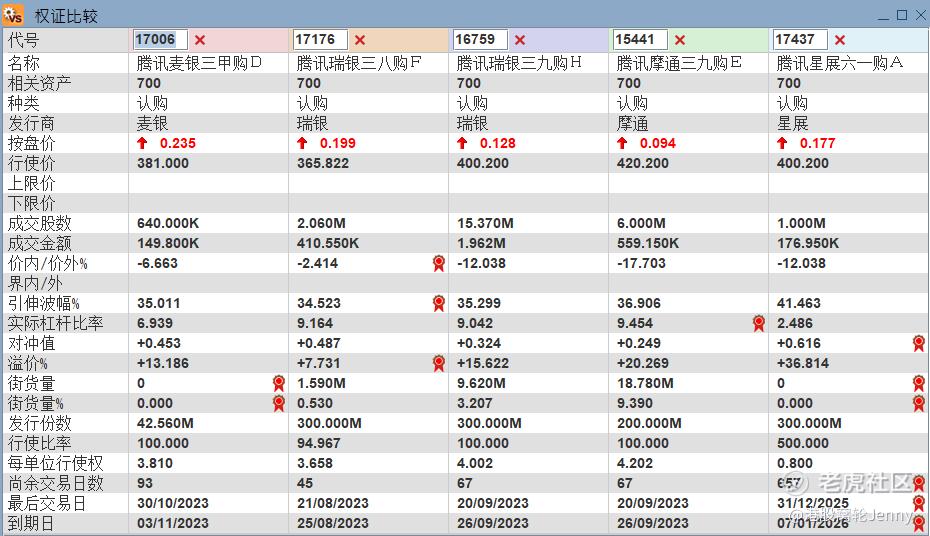Click the issue size value 42.560M

pyautogui.click(x=165, y=423)
